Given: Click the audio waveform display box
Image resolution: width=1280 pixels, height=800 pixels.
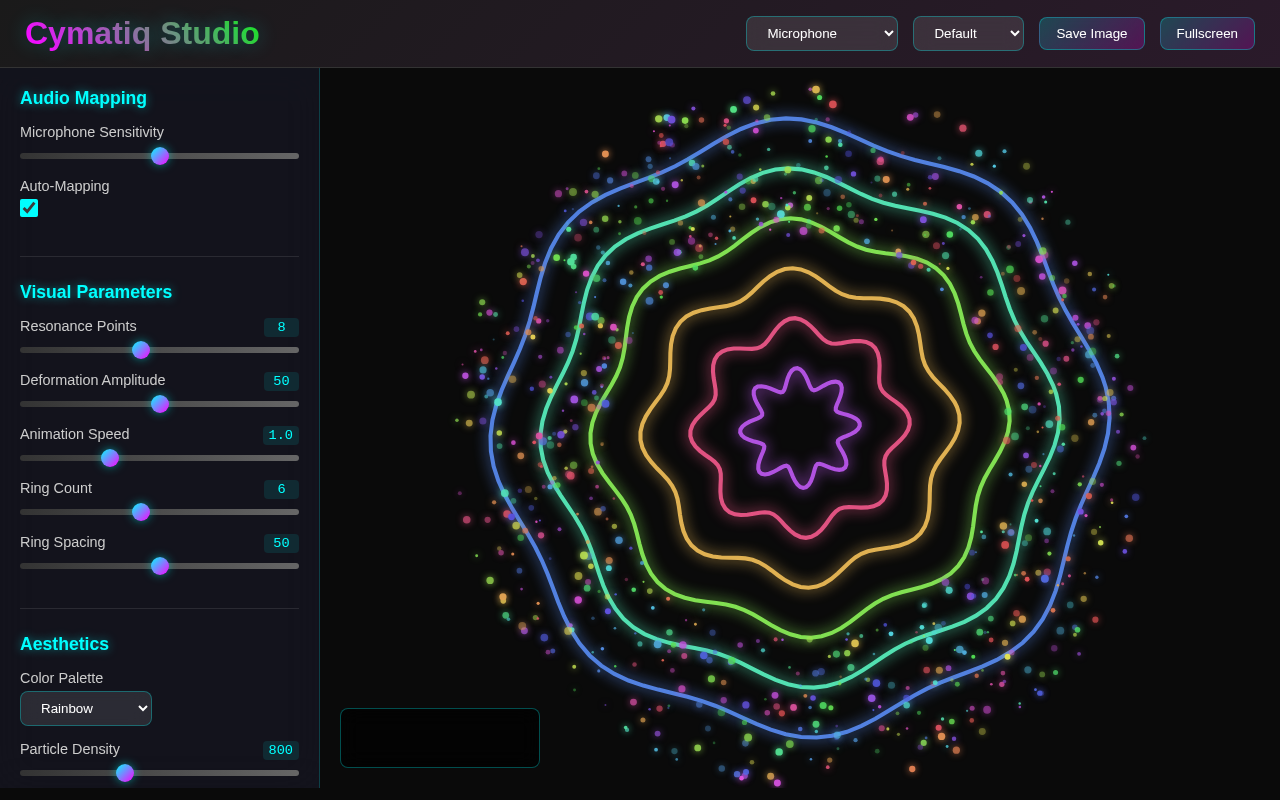Looking at the screenshot, I should (x=440, y=738).
